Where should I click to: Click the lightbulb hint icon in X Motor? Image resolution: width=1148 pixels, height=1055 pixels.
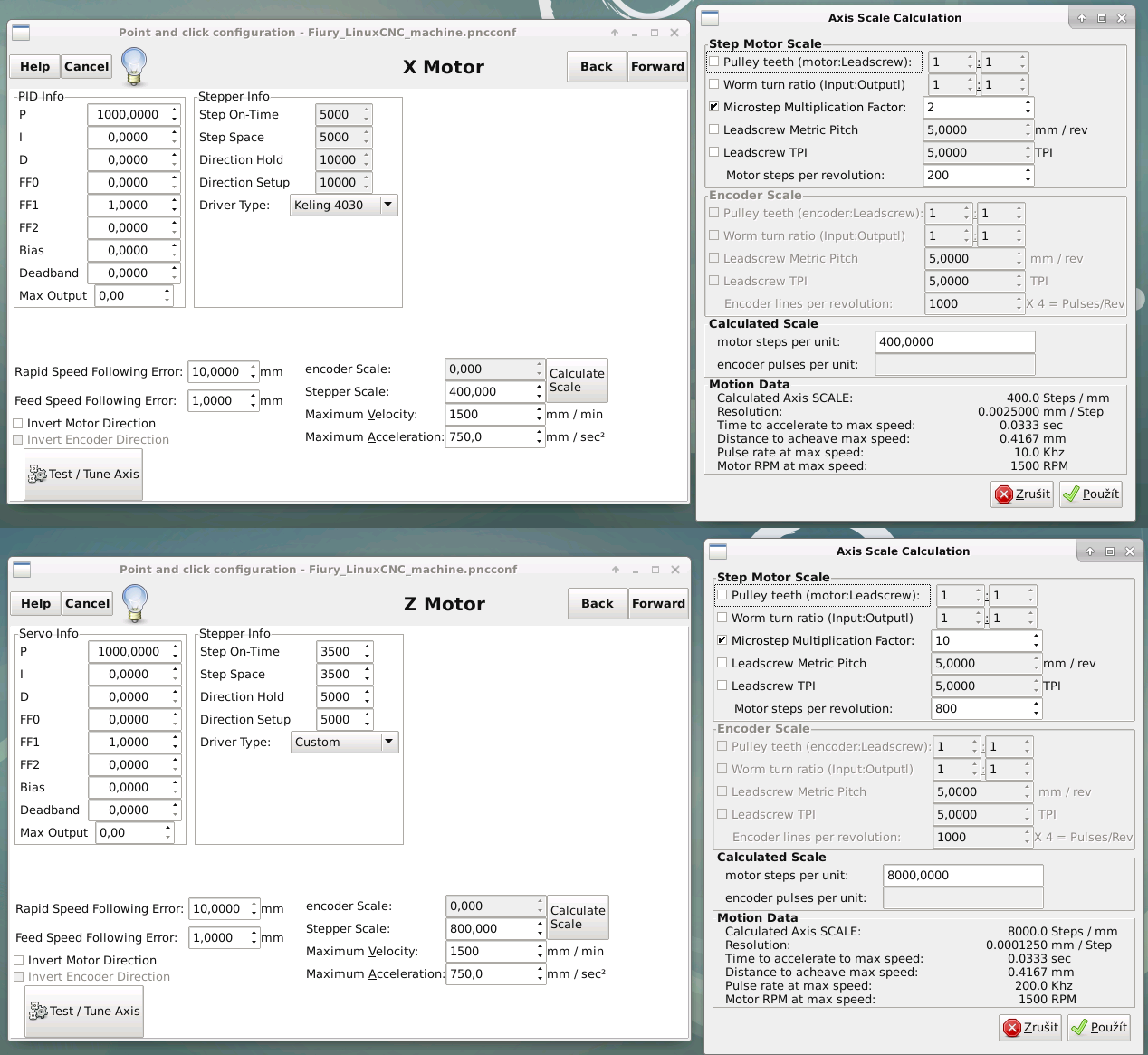(x=134, y=65)
